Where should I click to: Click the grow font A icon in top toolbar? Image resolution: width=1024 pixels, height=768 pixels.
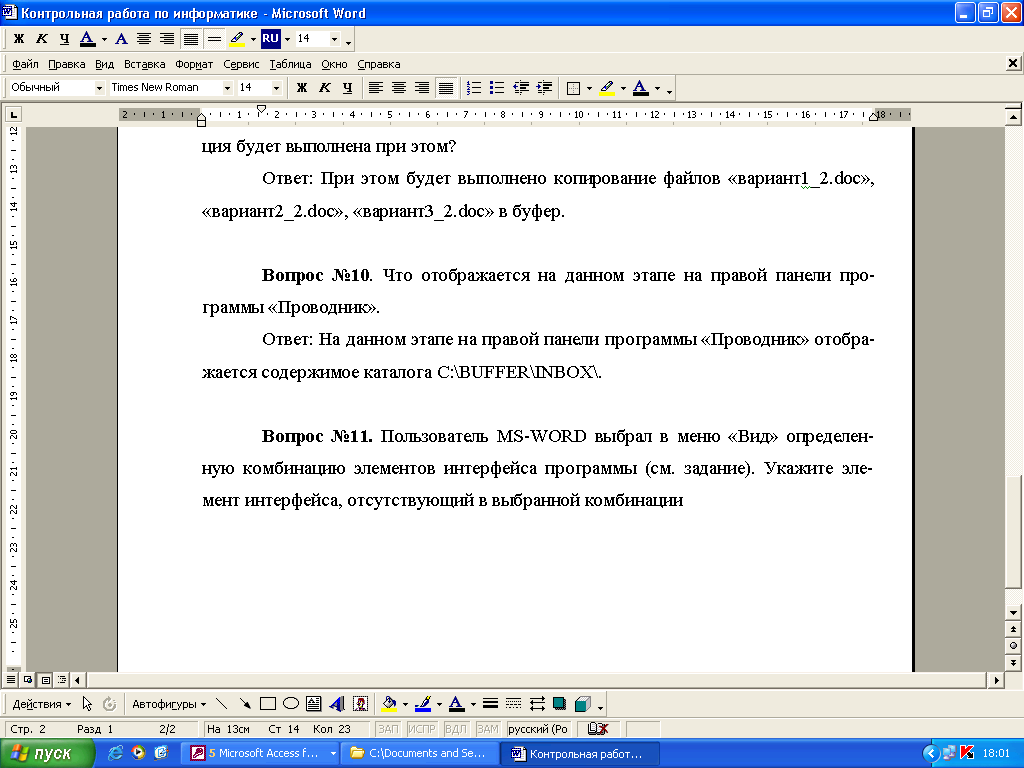(121, 39)
